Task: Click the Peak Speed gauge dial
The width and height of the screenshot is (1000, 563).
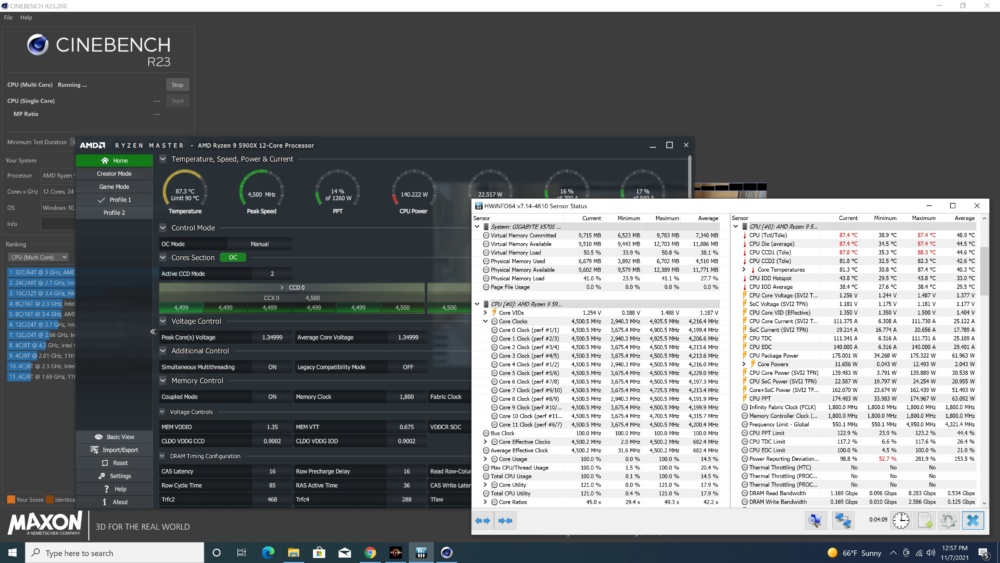Action: point(261,189)
